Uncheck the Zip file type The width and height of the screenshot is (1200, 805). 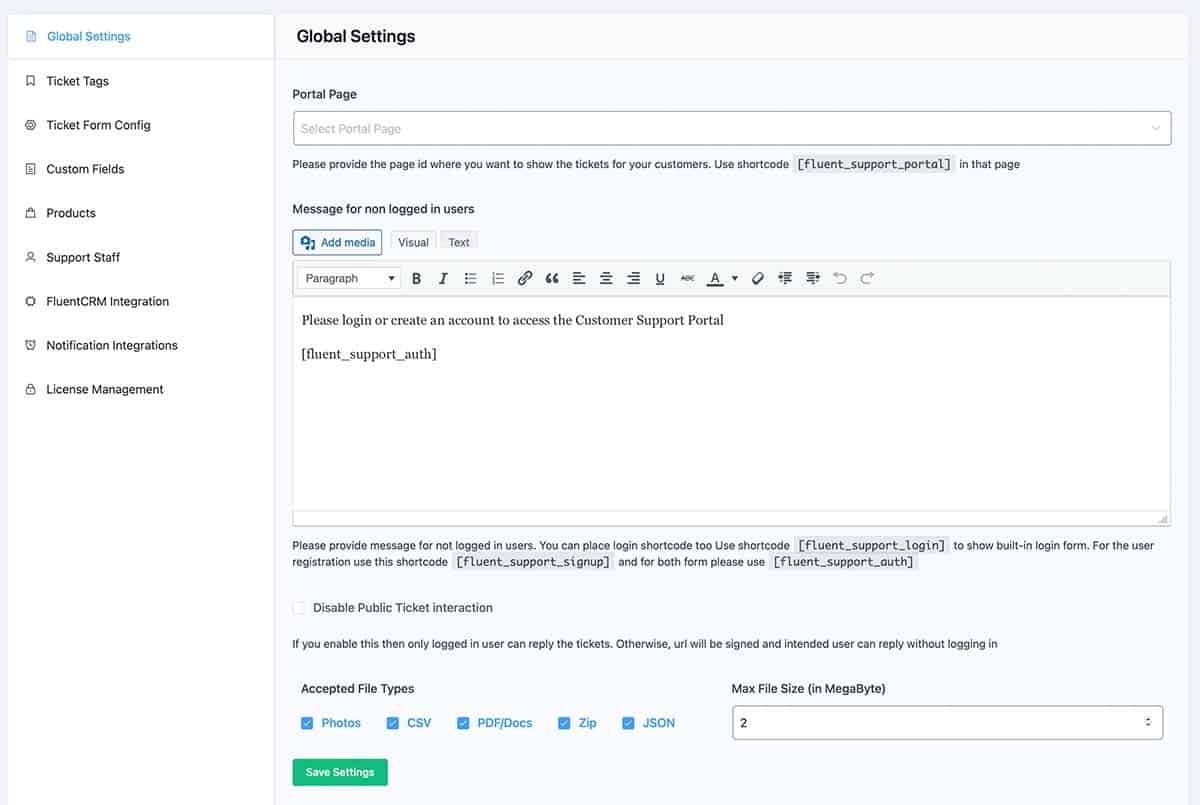[x=564, y=723]
